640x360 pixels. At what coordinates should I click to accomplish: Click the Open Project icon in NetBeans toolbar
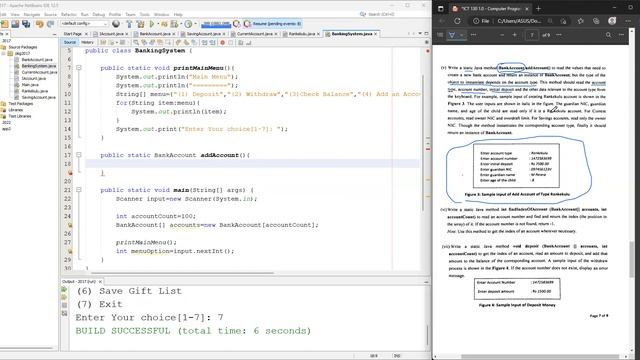click(x=16, y=24)
